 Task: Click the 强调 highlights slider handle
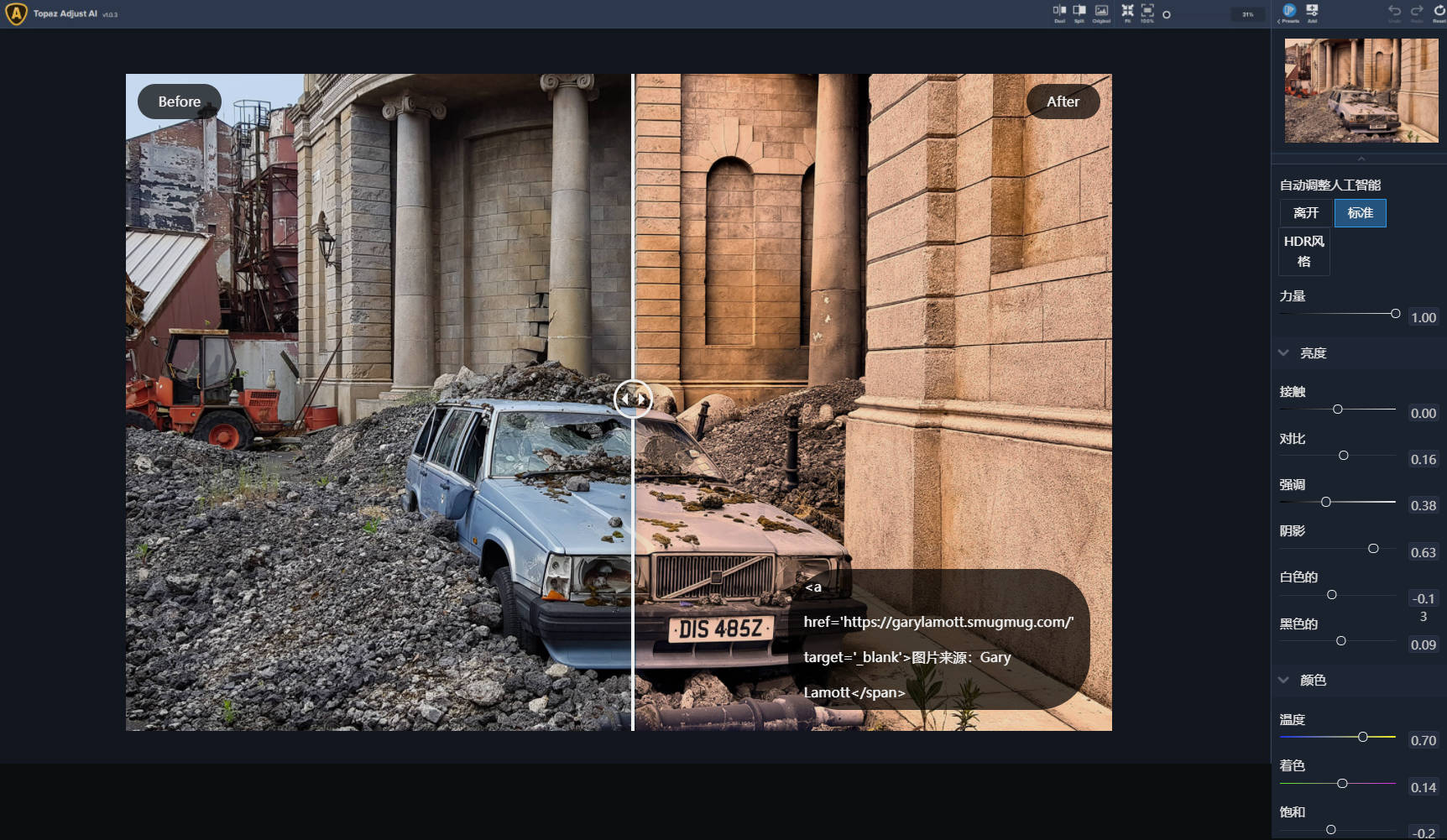1326,502
